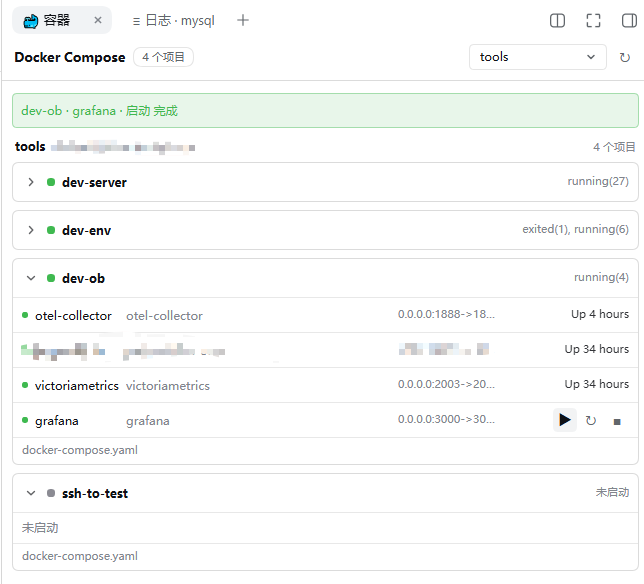The image size is (644, 584).
Task: Click the dev-server green status dot
Action: [x=51, y=182]
